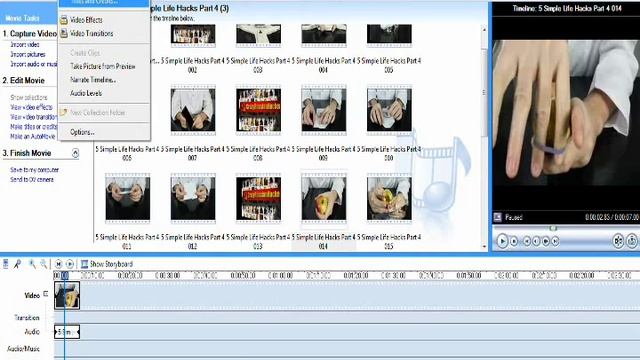Select clip 5 Simple Life Hacks Part 4 011
The width and height of the screenshot is (640, 360).
(x=128, y=198)
